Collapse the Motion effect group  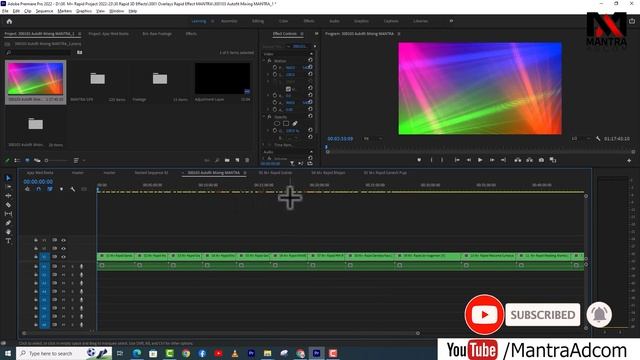tap(264, 60)
